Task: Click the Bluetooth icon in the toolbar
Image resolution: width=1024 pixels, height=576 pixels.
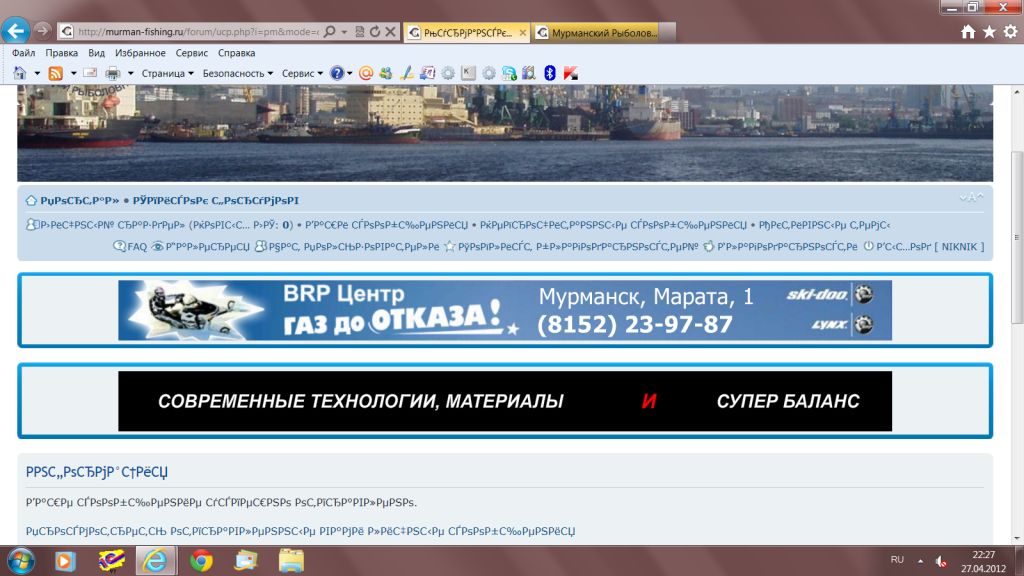Action: coord(549,73)
